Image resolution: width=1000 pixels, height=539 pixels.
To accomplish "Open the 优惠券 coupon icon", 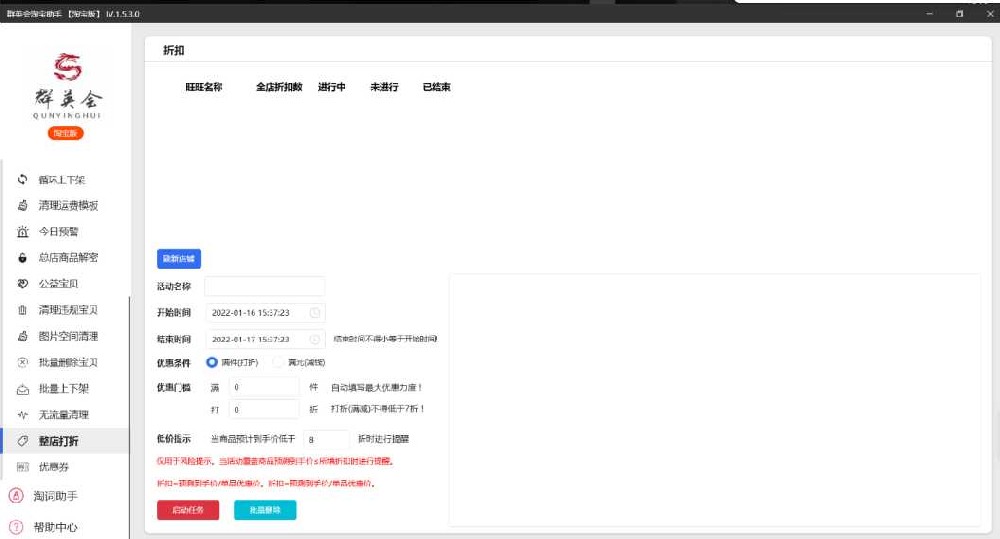I will [23, 467].
